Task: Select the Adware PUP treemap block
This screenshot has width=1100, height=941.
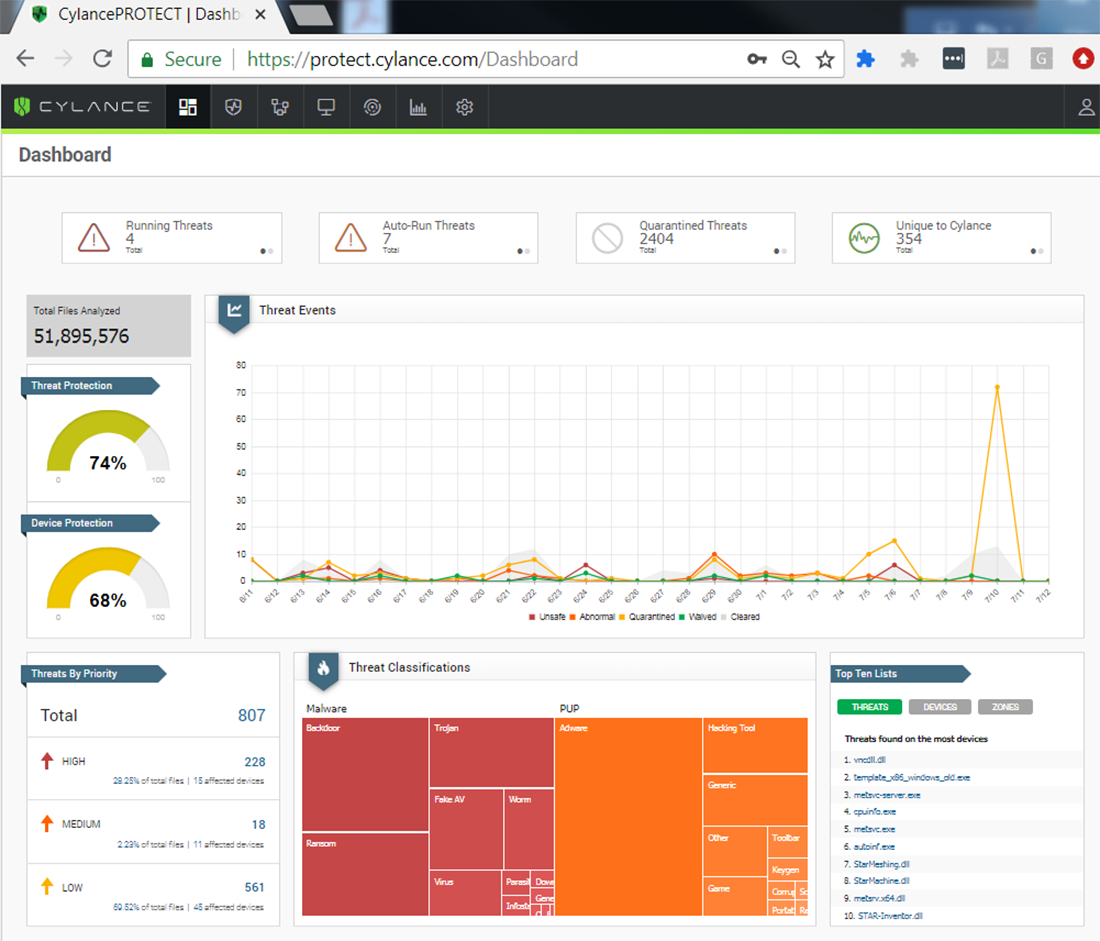Action: point(629,817)
